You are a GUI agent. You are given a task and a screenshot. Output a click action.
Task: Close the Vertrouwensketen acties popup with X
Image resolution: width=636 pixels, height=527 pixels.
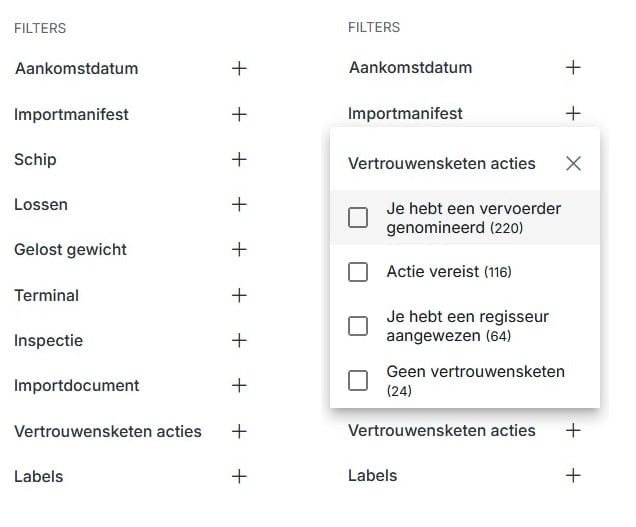[573, 163]
